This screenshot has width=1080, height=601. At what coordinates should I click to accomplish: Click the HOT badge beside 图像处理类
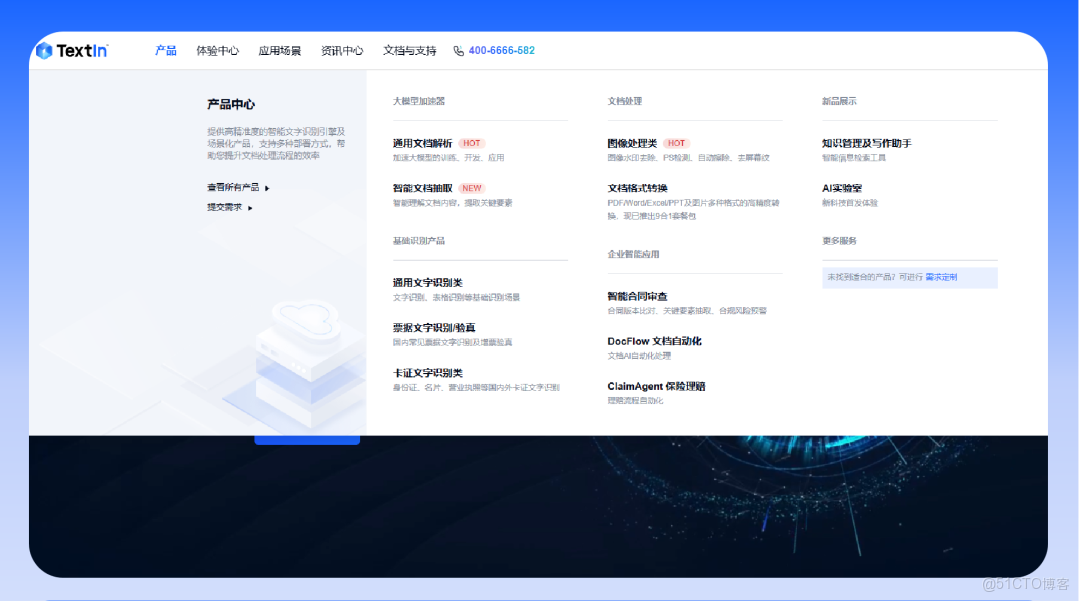point(676,143)
